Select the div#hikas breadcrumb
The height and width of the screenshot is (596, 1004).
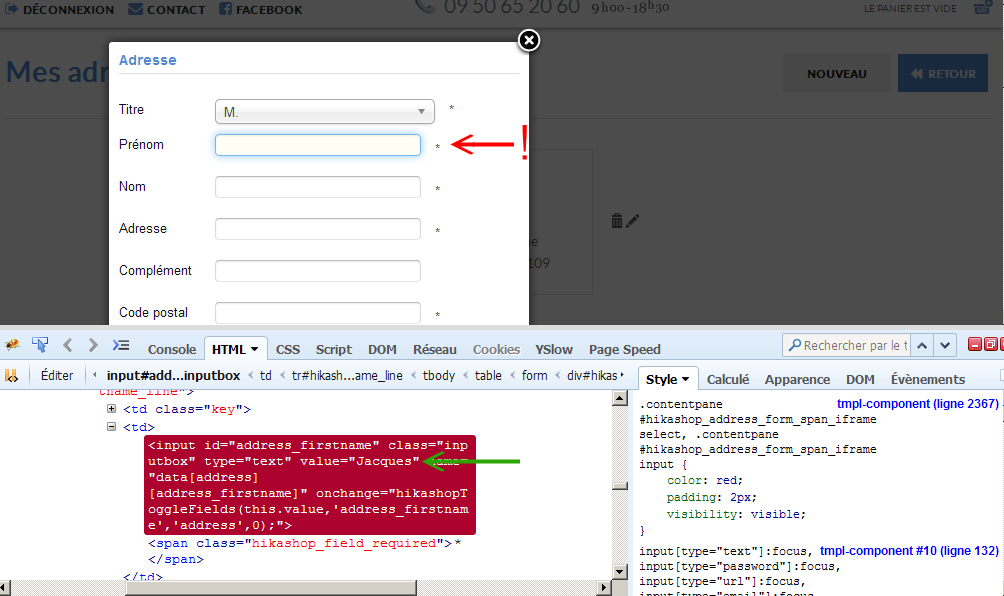tap(592, 376)
